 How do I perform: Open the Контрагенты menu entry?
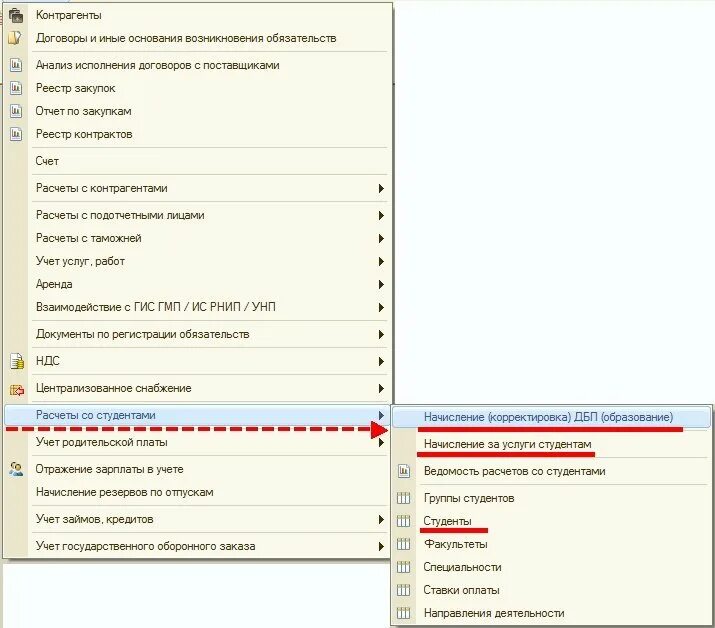tap(197, 15)
